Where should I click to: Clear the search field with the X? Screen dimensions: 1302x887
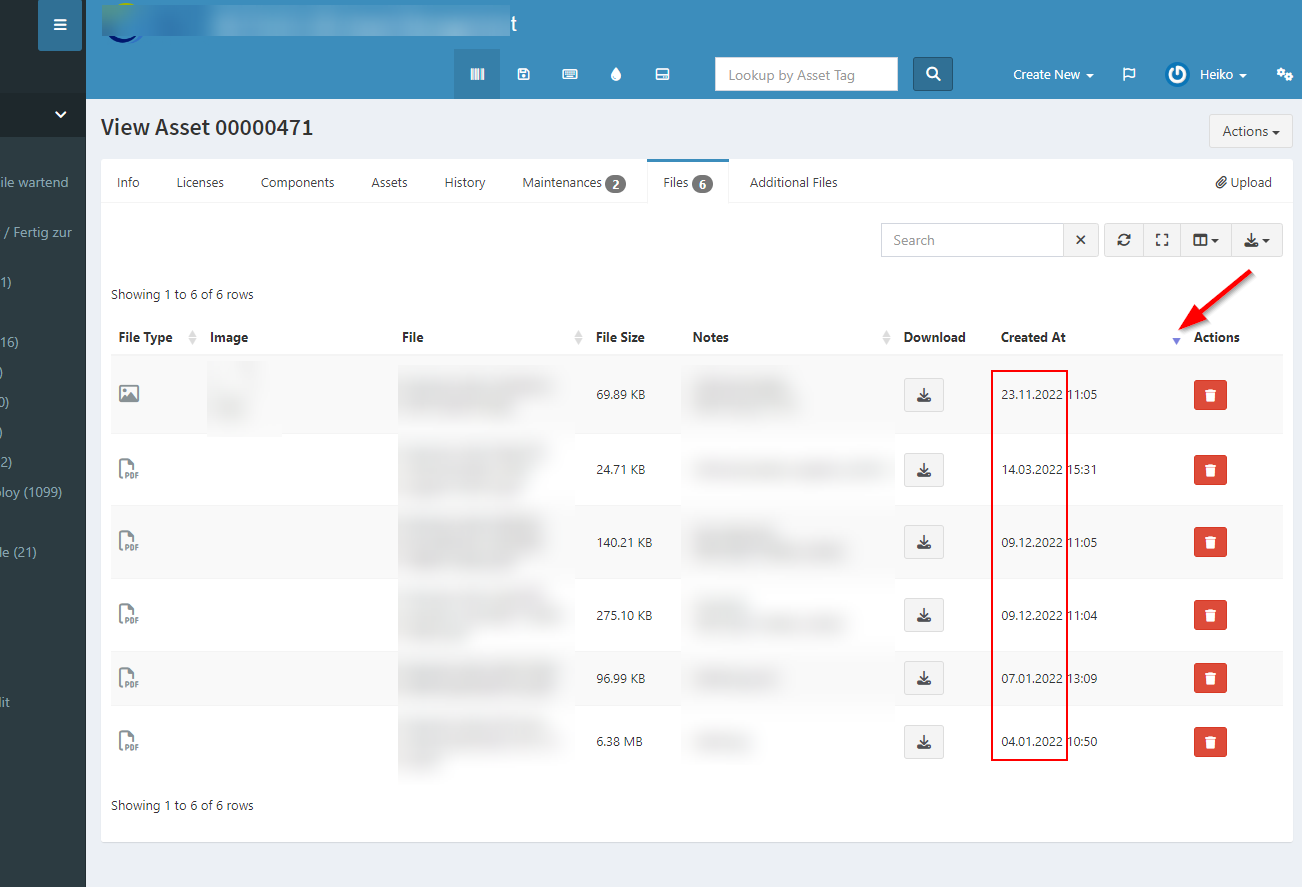click(1080, 240)
